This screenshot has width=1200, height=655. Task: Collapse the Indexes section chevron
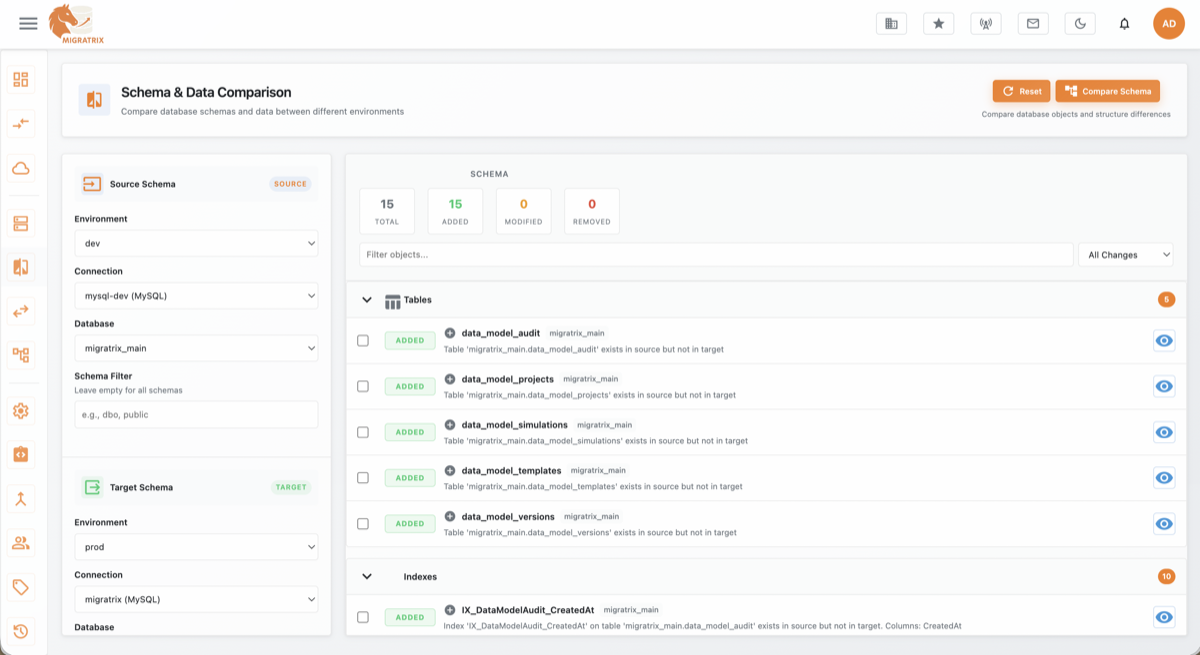point(367,577)
